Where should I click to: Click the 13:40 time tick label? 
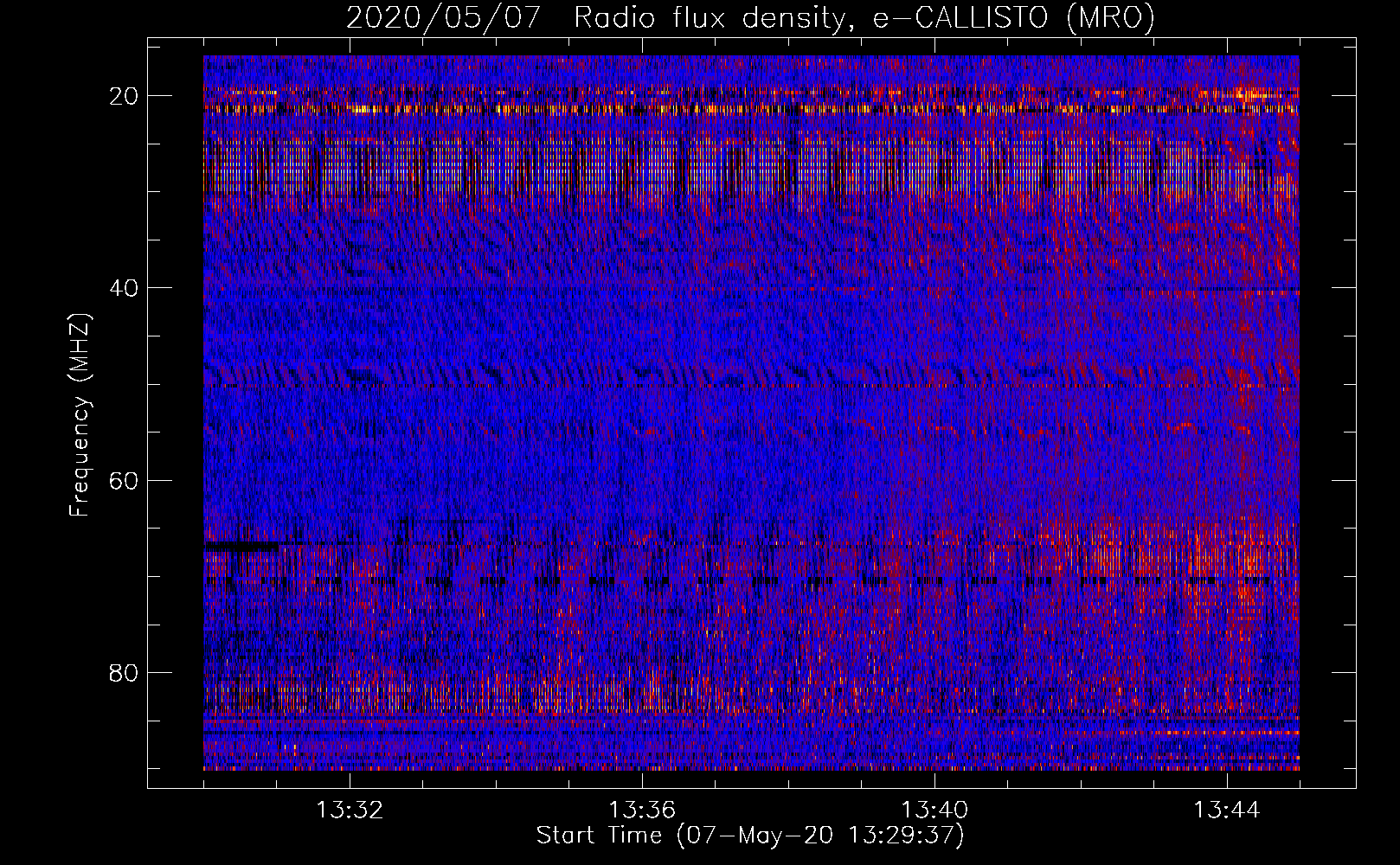pos(934,811)
